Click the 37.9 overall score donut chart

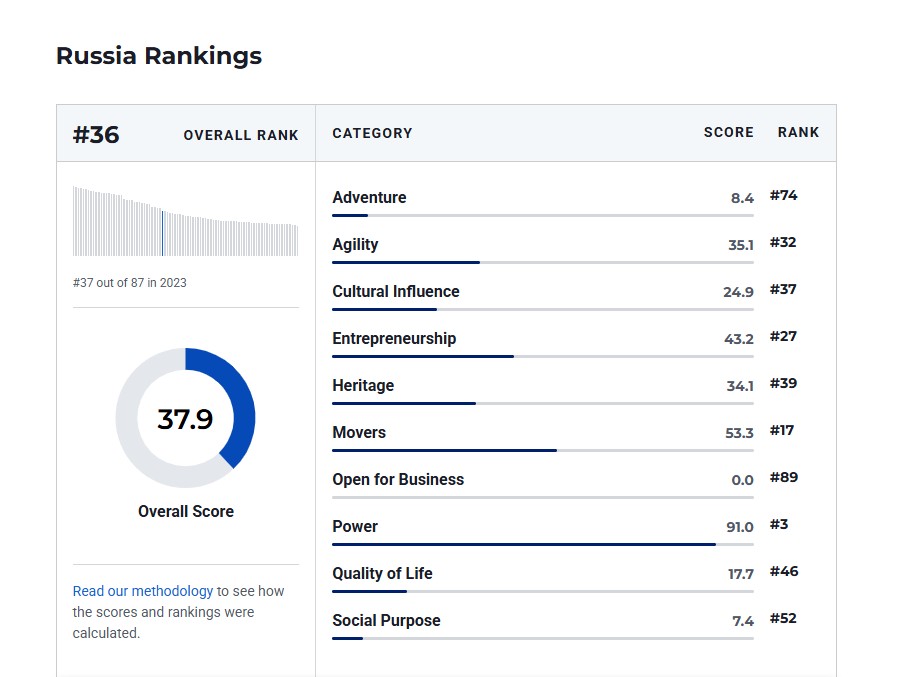tap(185, 418)
